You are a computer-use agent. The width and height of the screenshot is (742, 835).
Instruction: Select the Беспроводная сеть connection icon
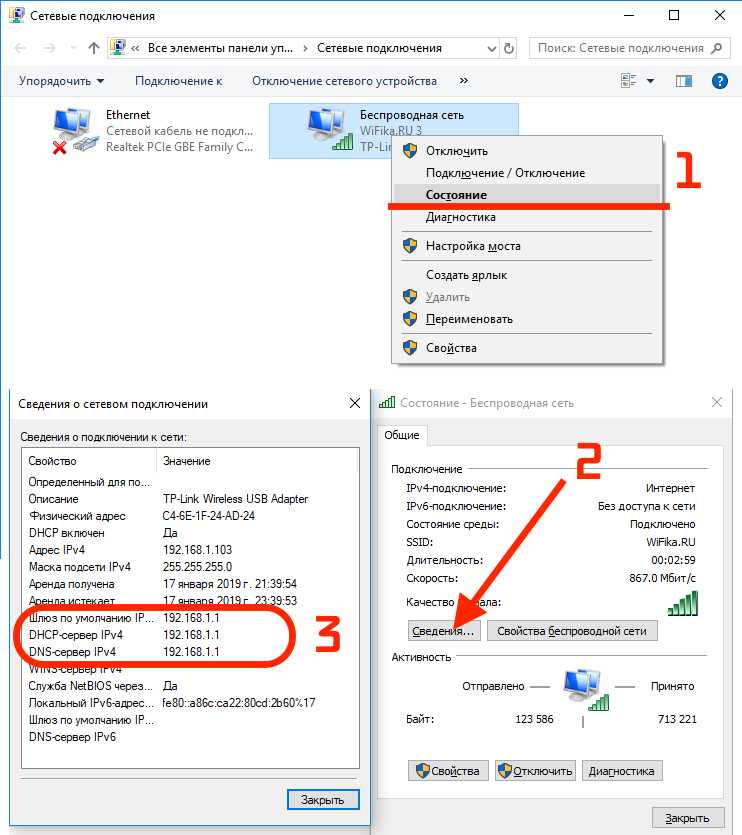pyautogui.click(x=330, y=129)
